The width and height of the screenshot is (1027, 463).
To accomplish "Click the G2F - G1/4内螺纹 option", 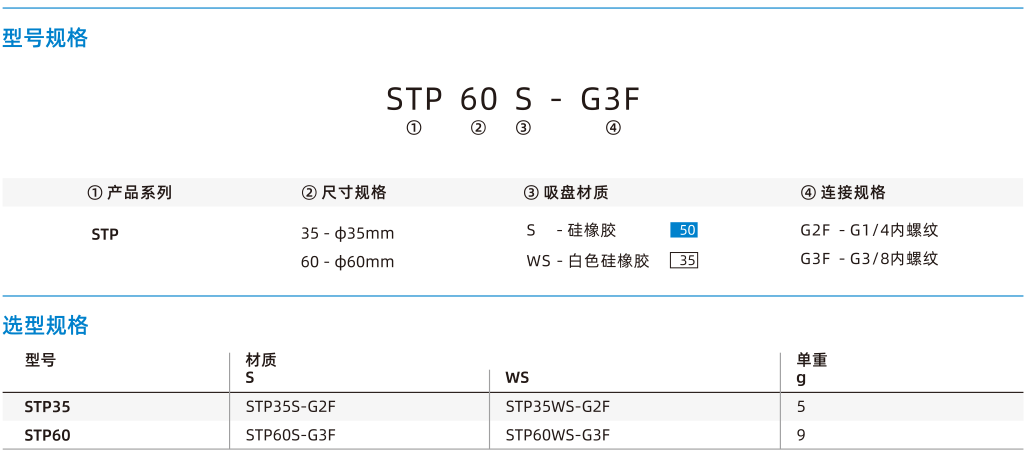I will coord(869,231).
